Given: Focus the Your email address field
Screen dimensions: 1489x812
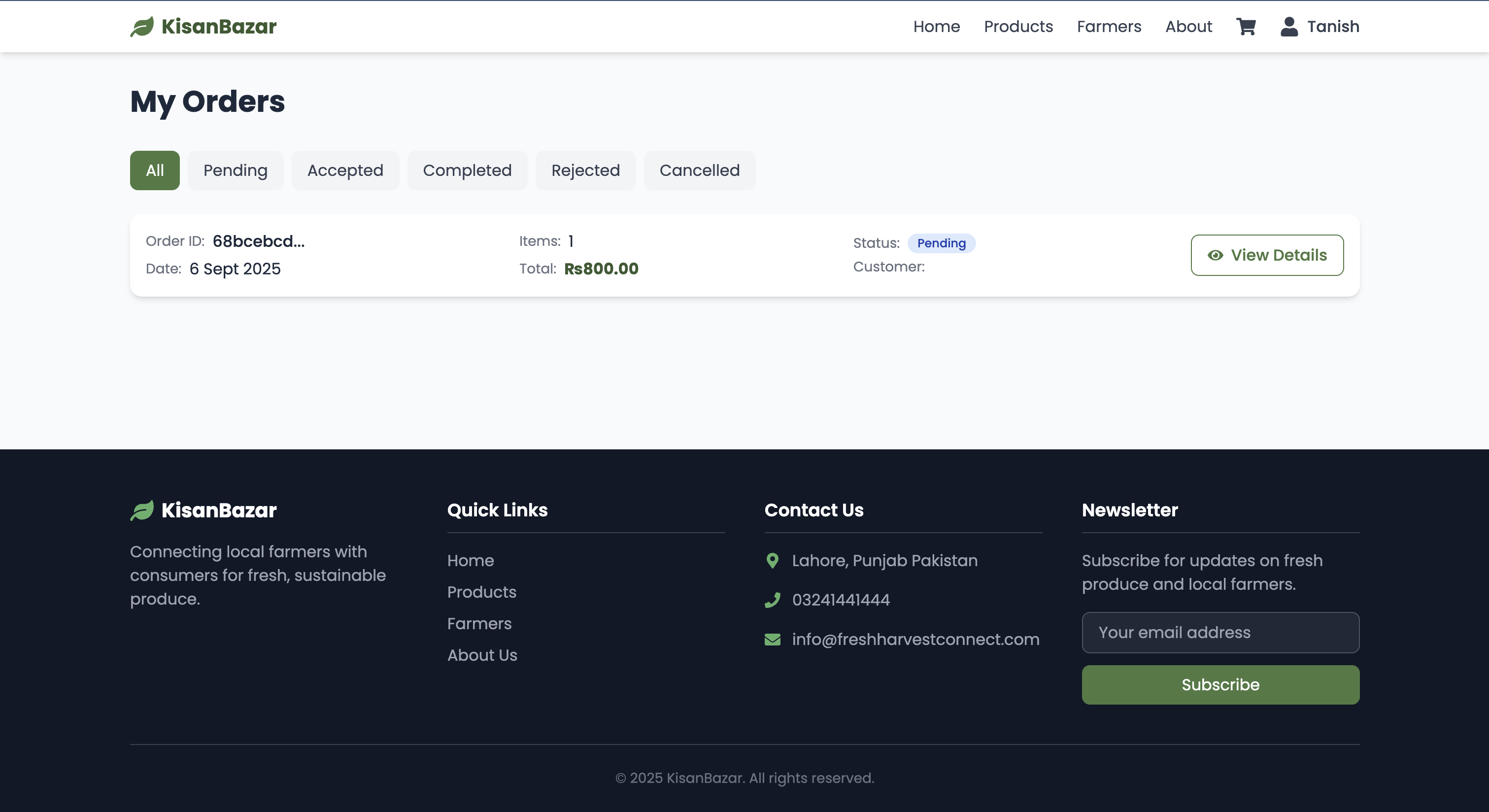Looking at the screenshot, I should point(1220,632).
